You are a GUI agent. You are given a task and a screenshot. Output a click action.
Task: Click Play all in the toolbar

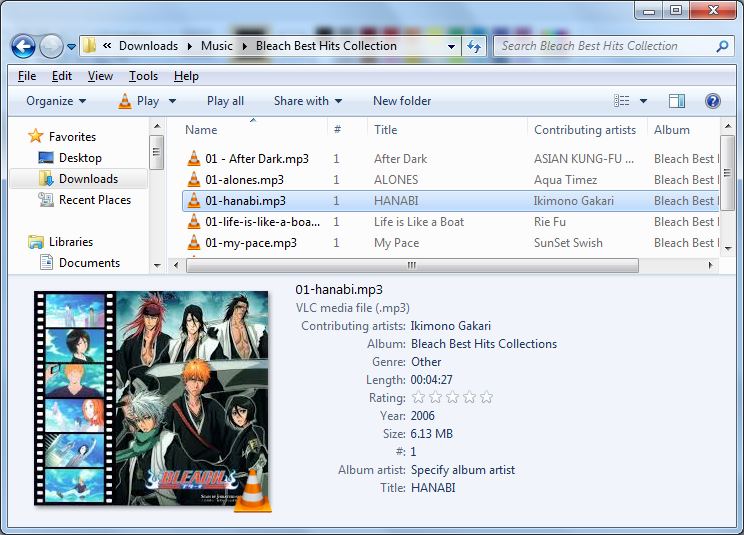point(225,101)
